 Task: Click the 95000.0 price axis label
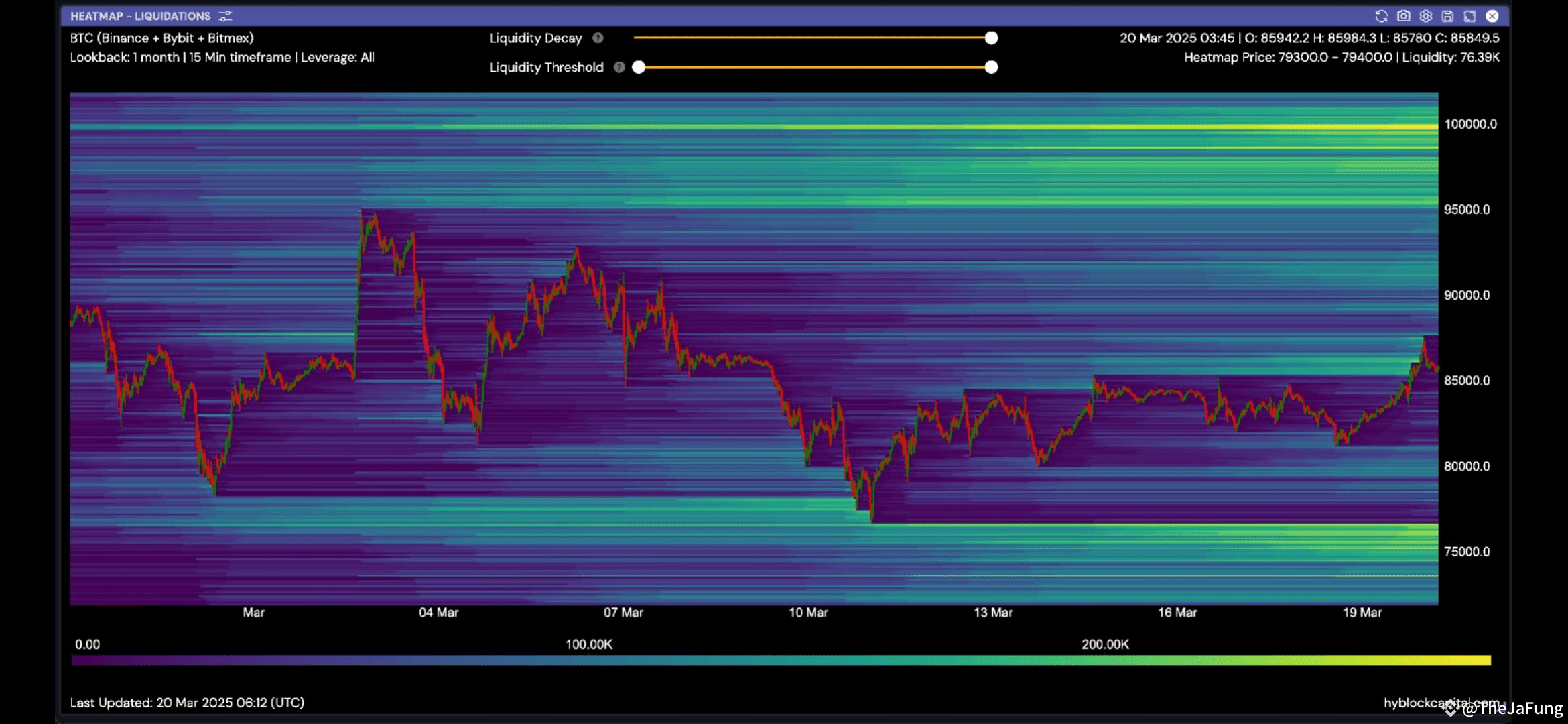(x=1467, y=210)
